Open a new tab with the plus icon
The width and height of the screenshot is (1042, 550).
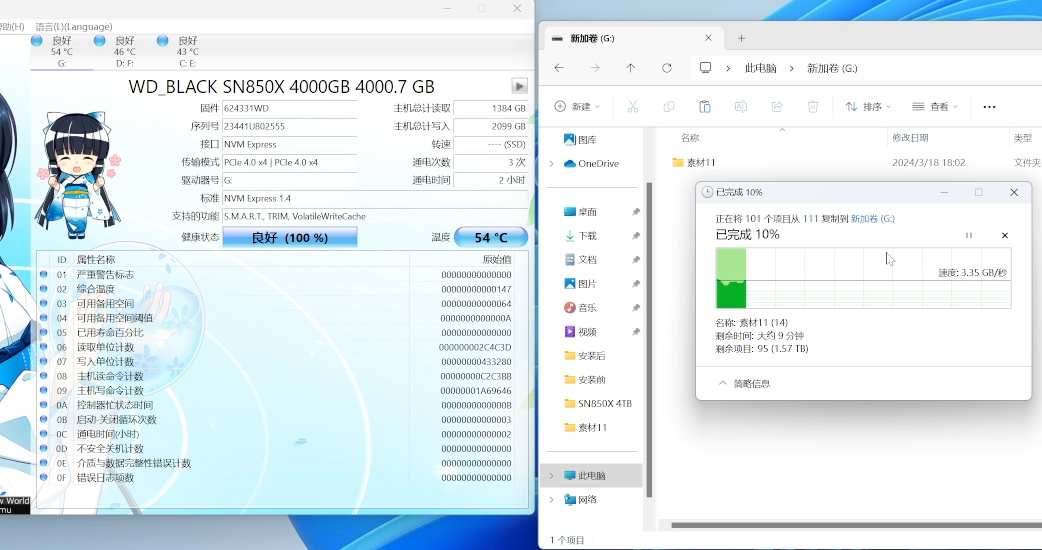point(741,39)
